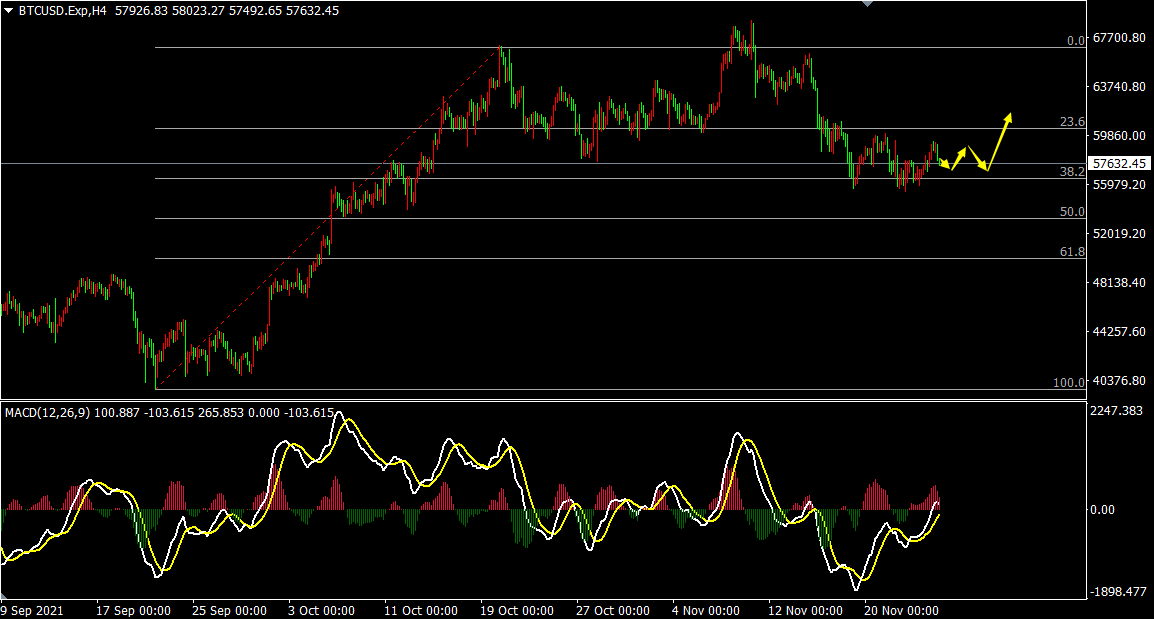Click the 67700.80 price on the scale

(1119, 38)
